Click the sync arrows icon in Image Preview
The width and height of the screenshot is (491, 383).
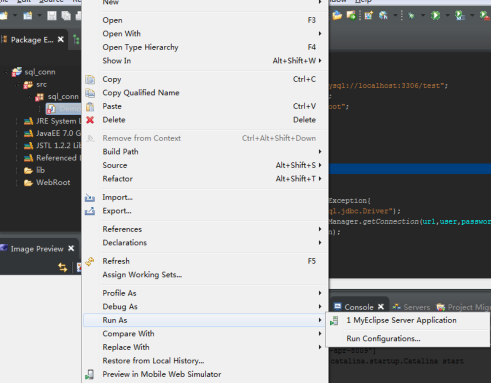[63, 267]
